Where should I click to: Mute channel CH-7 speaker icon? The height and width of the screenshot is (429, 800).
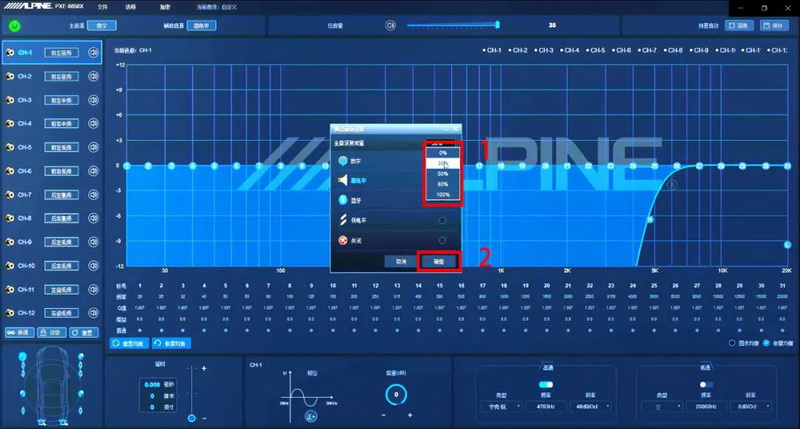pyautogui.click(x=93, y=194)
